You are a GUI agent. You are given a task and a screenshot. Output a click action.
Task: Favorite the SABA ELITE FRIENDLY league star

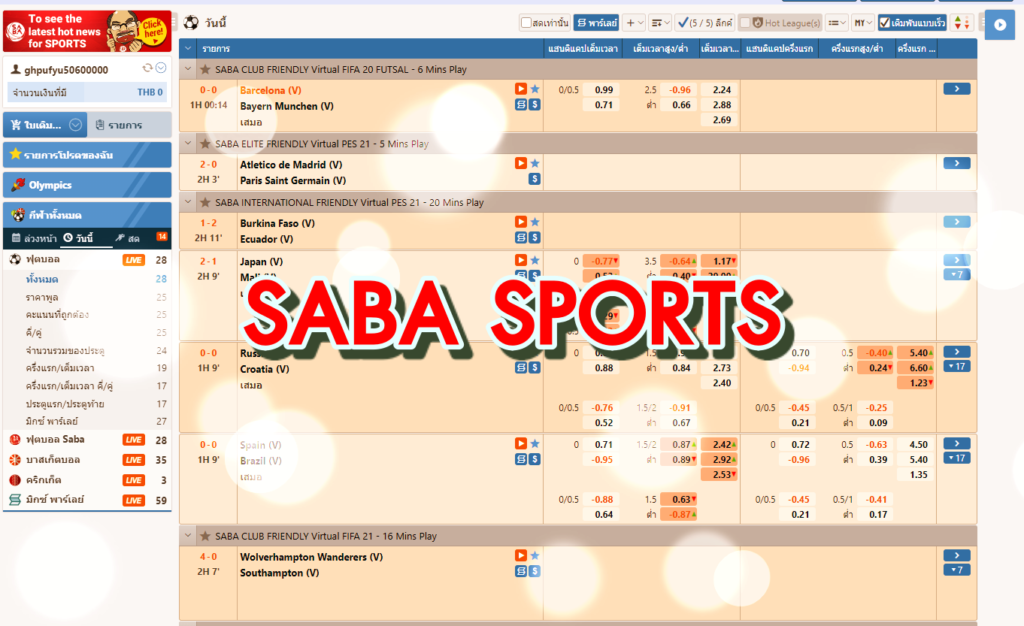tap(204, 144)
